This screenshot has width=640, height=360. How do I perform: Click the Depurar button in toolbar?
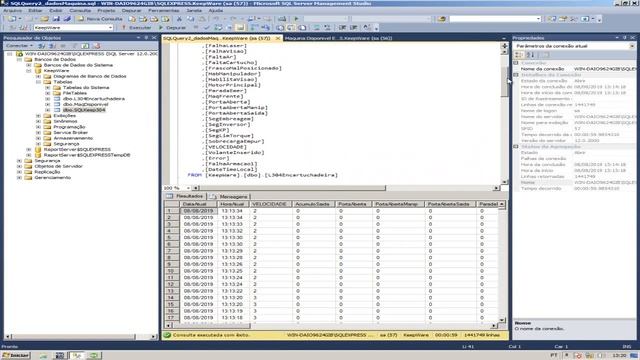pyautogui.click(x=172, y=28)
